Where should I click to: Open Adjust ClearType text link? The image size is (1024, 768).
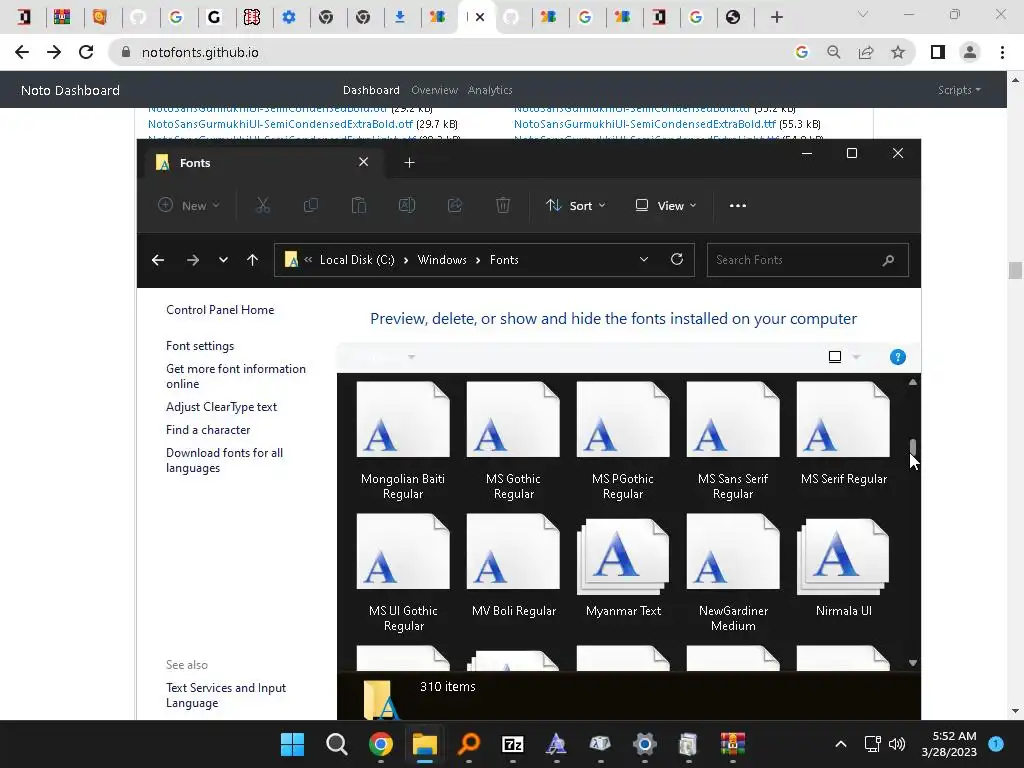click(x=221, y=407)
